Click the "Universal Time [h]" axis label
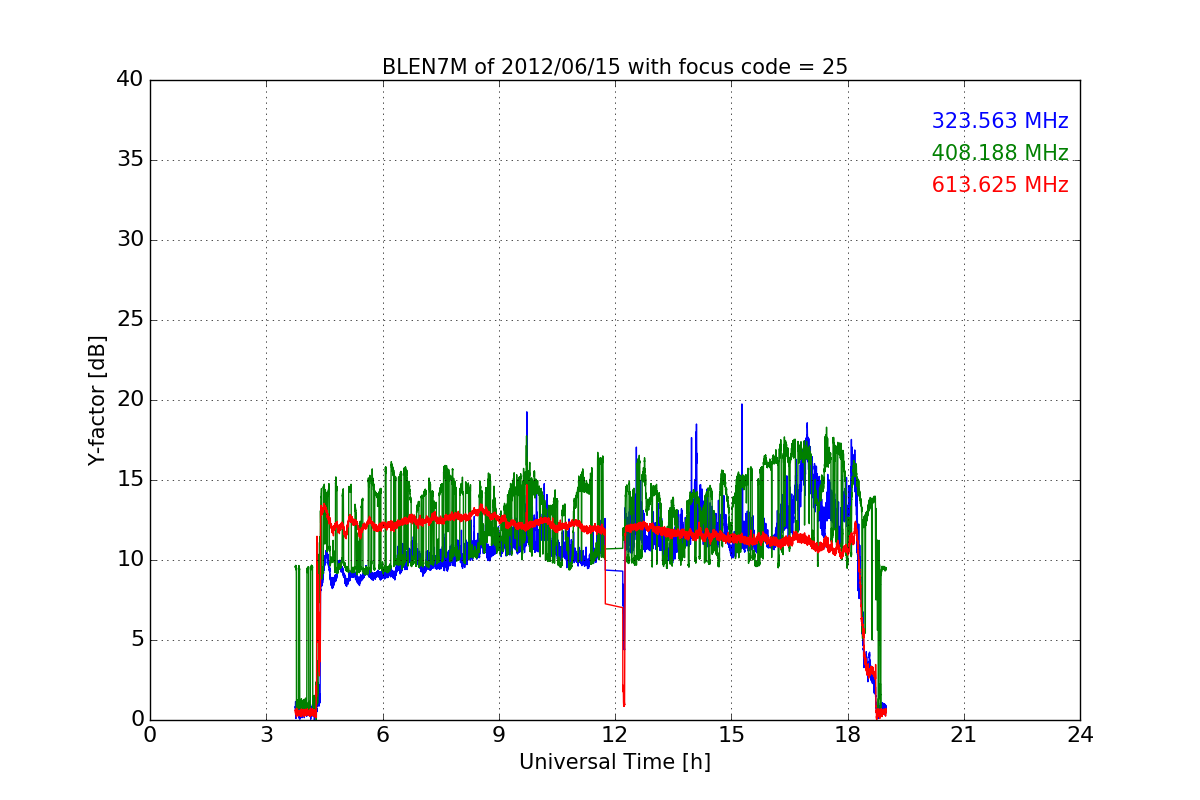This screenshot has height=800, width=1200. (x=614, y=762)
